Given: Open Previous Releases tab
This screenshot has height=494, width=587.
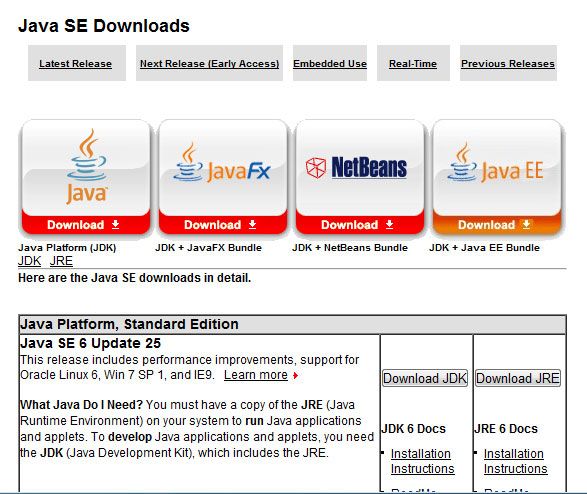Looking at the screenshot, I should (508, 64).
